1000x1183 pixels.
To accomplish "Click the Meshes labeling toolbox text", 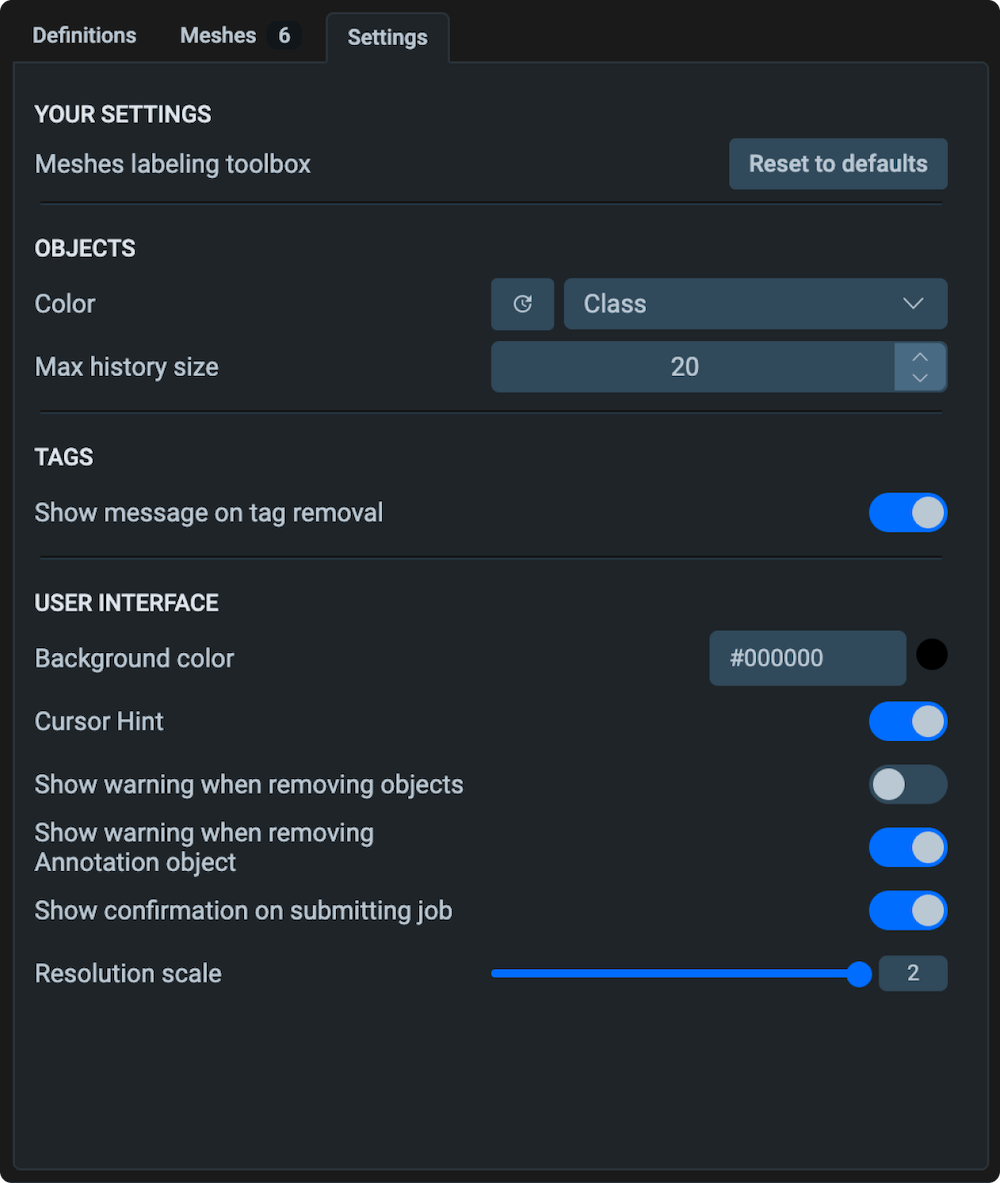I will point(173,164).
